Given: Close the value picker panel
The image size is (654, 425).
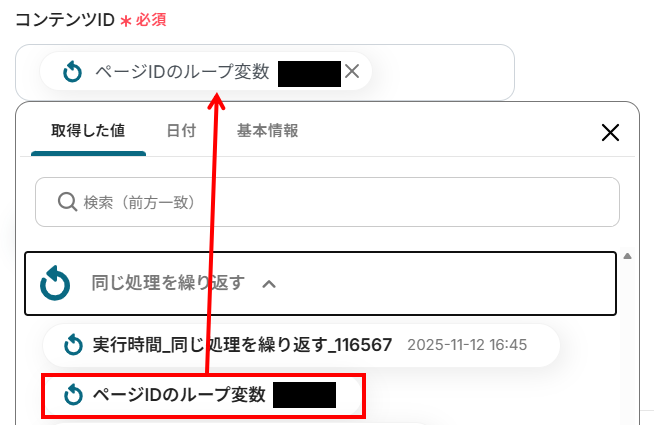Looking at the screenshot, I should (610, 133).
